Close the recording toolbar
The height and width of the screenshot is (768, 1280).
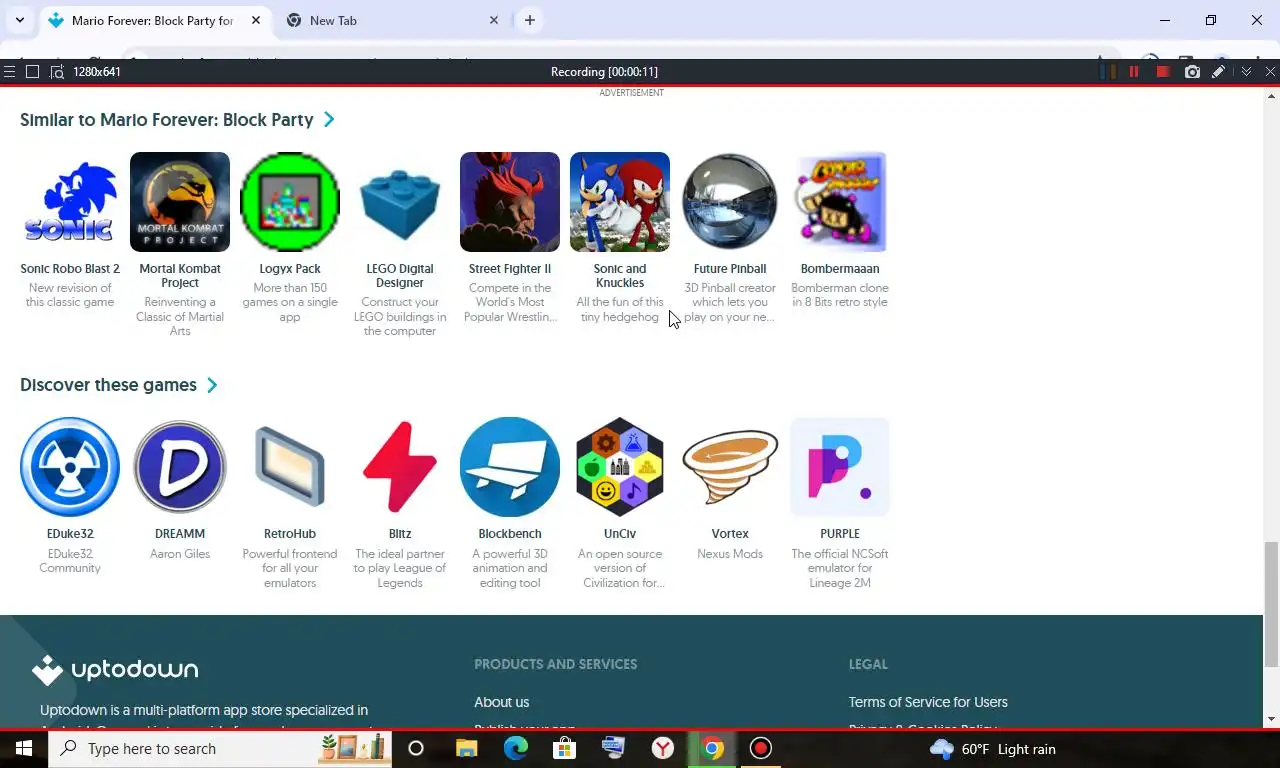pyautogui.click(x=1270, y=72)
